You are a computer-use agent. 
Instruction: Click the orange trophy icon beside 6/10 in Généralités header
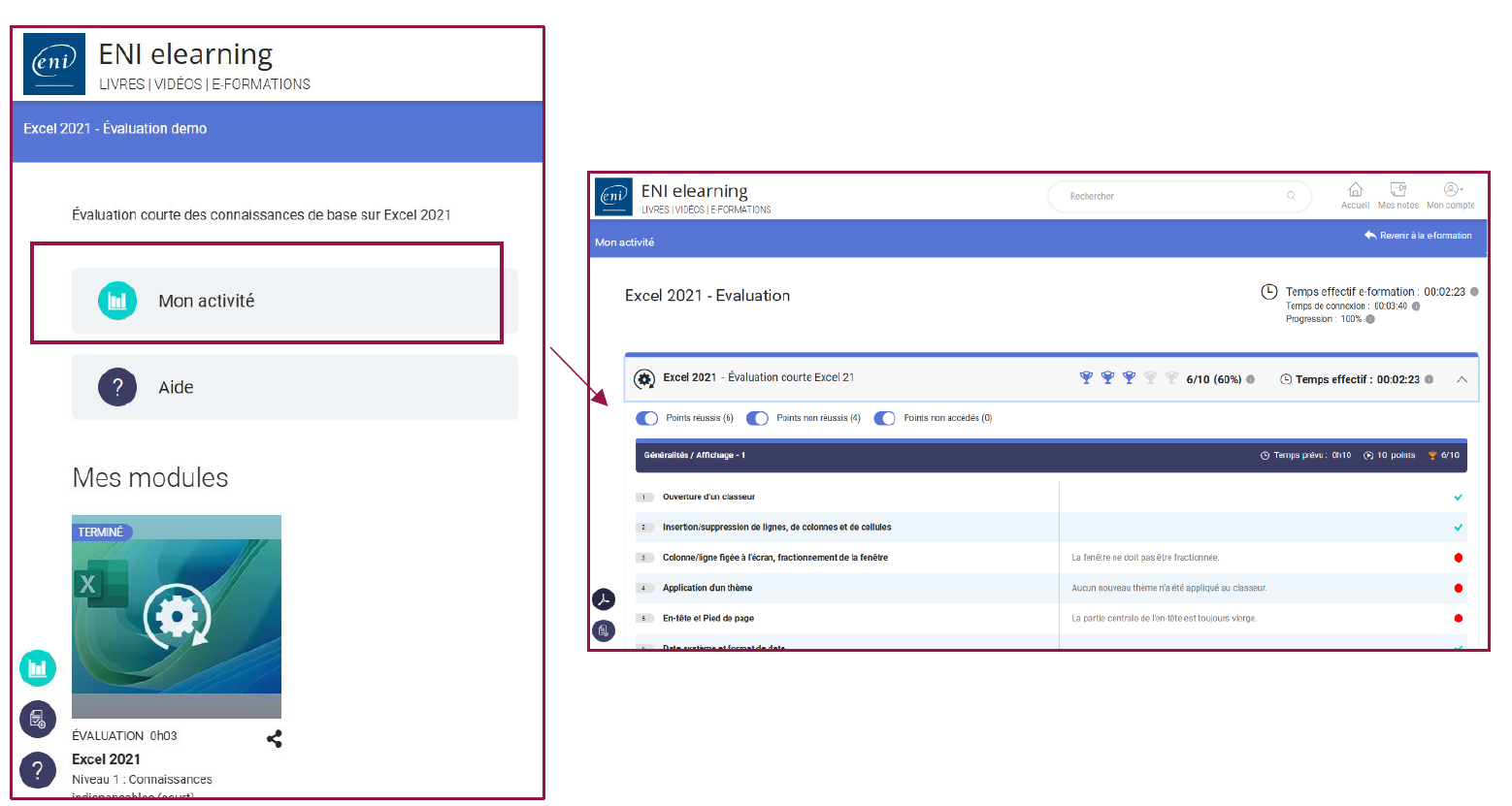pos(1432,456)
